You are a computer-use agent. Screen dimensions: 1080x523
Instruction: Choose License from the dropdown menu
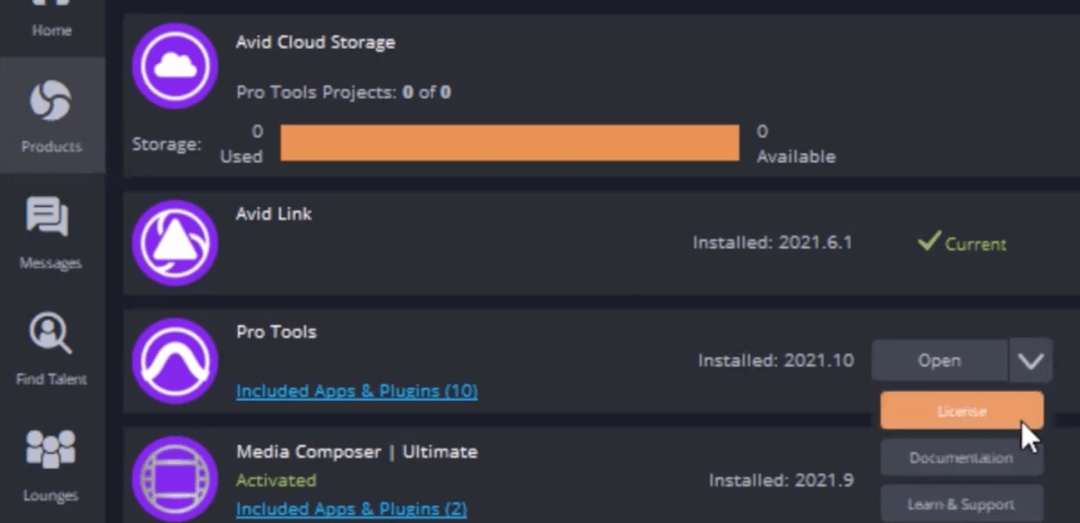click(x=961, y=411)
